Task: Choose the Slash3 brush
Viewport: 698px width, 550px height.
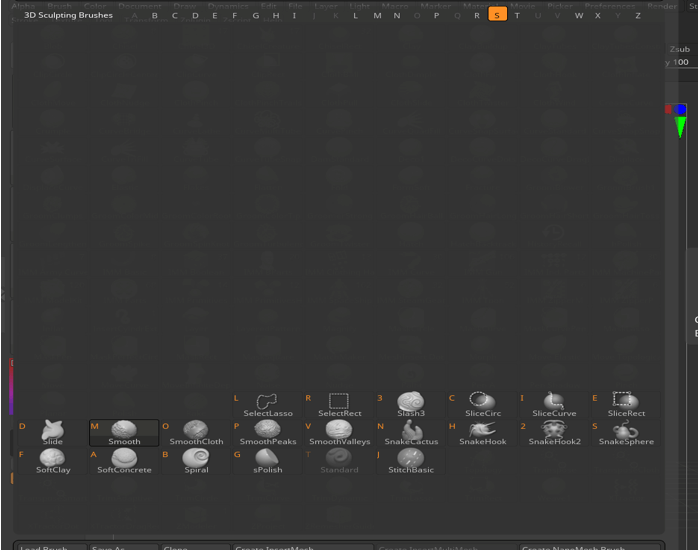Action: 411,405
